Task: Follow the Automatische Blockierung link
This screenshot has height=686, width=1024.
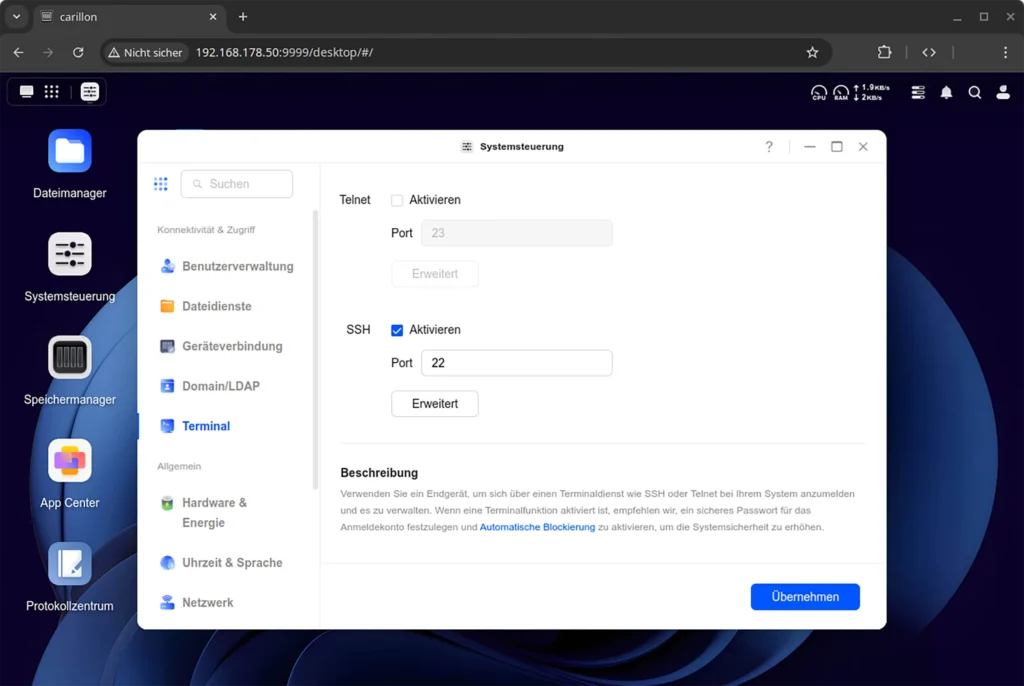Action: click(537, 527)
